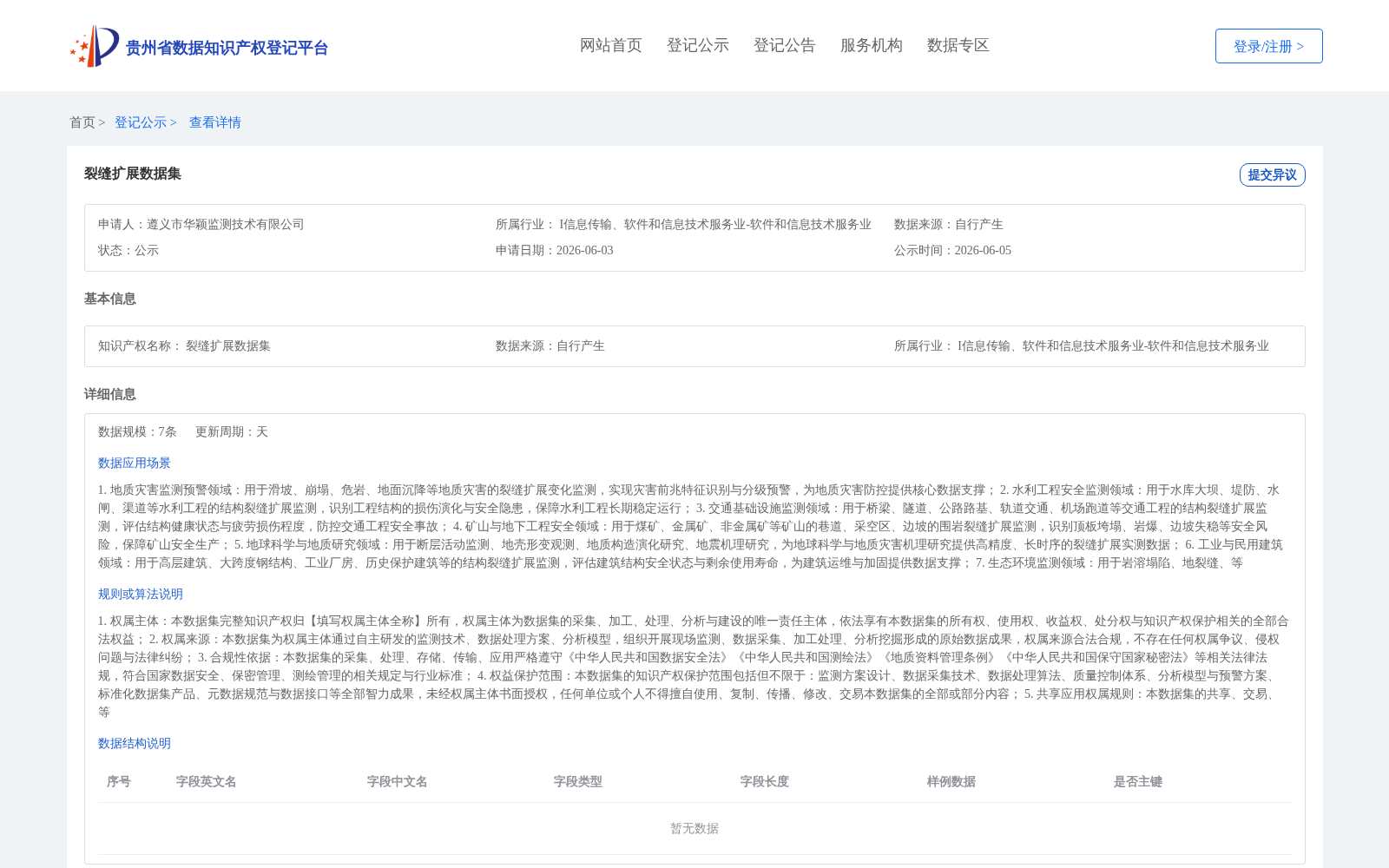Click applicant text 遵义市华颖监测技术有限公司
This screenshot has height=868, width=1389.
point(226,224)
